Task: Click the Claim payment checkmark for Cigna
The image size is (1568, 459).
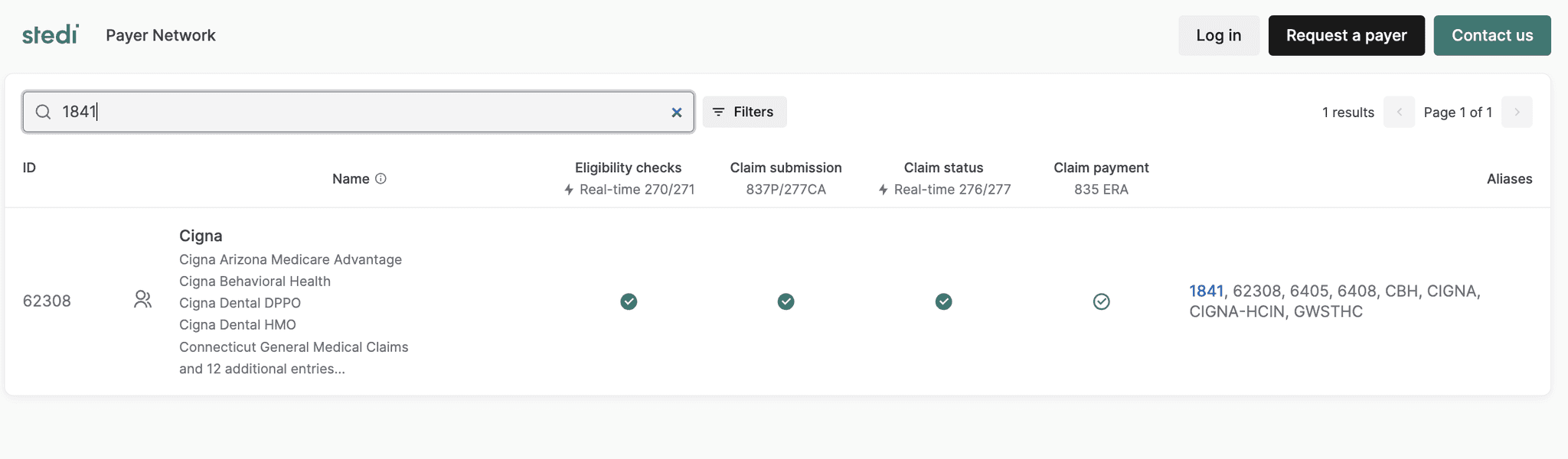Action: point(1102,301)
